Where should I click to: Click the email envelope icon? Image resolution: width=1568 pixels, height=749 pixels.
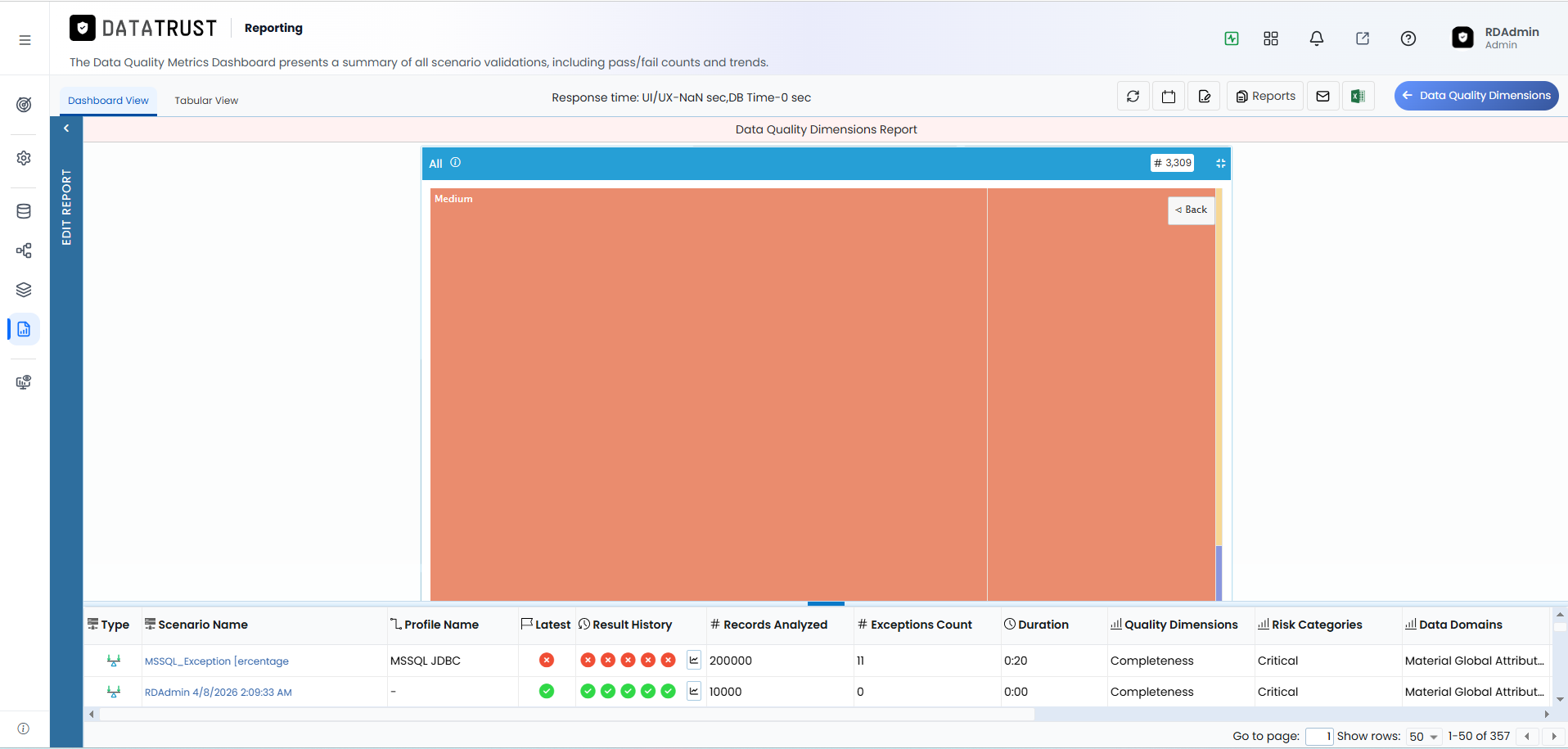1322,97
